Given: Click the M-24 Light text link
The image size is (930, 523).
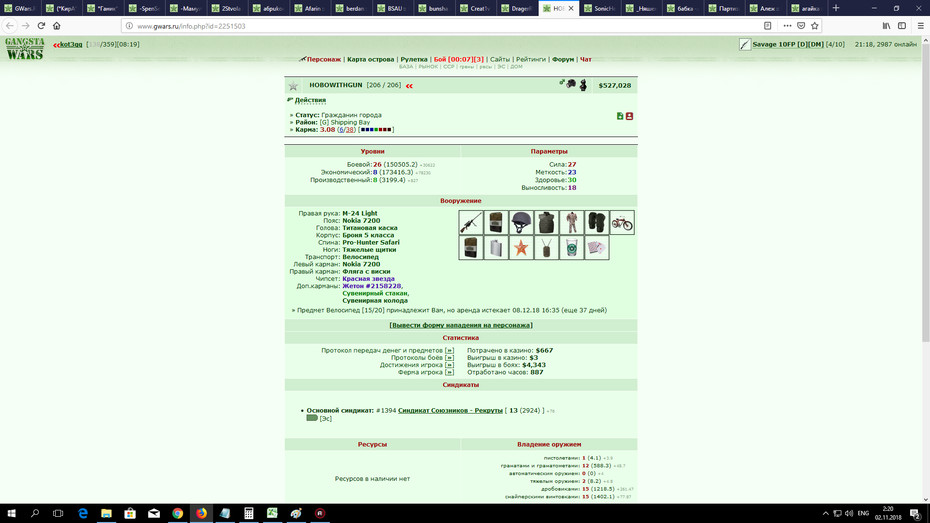Looking at the screenshot, I should 359,213.
